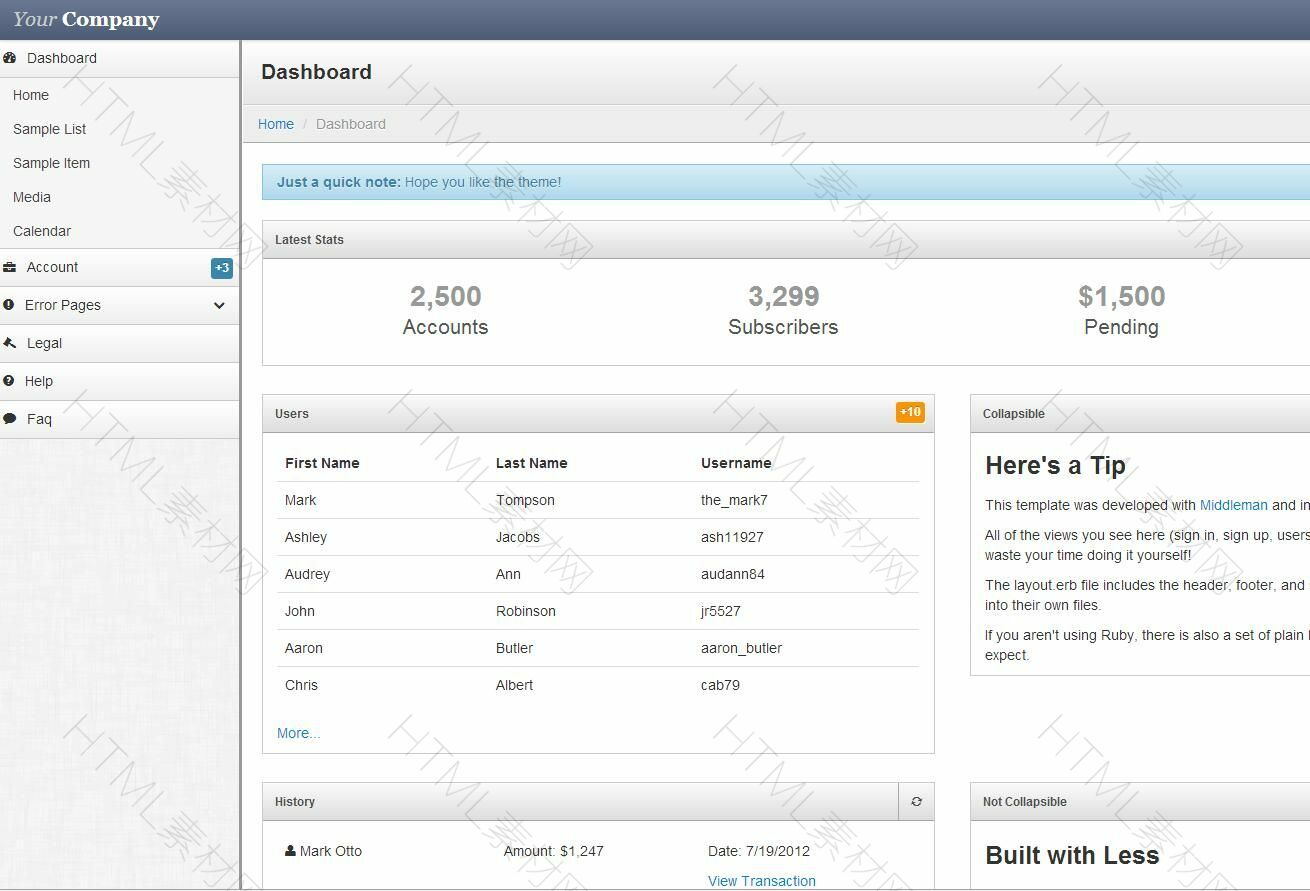
Task: Expand the Error Pages chevron
Action: tap(219, 305)
